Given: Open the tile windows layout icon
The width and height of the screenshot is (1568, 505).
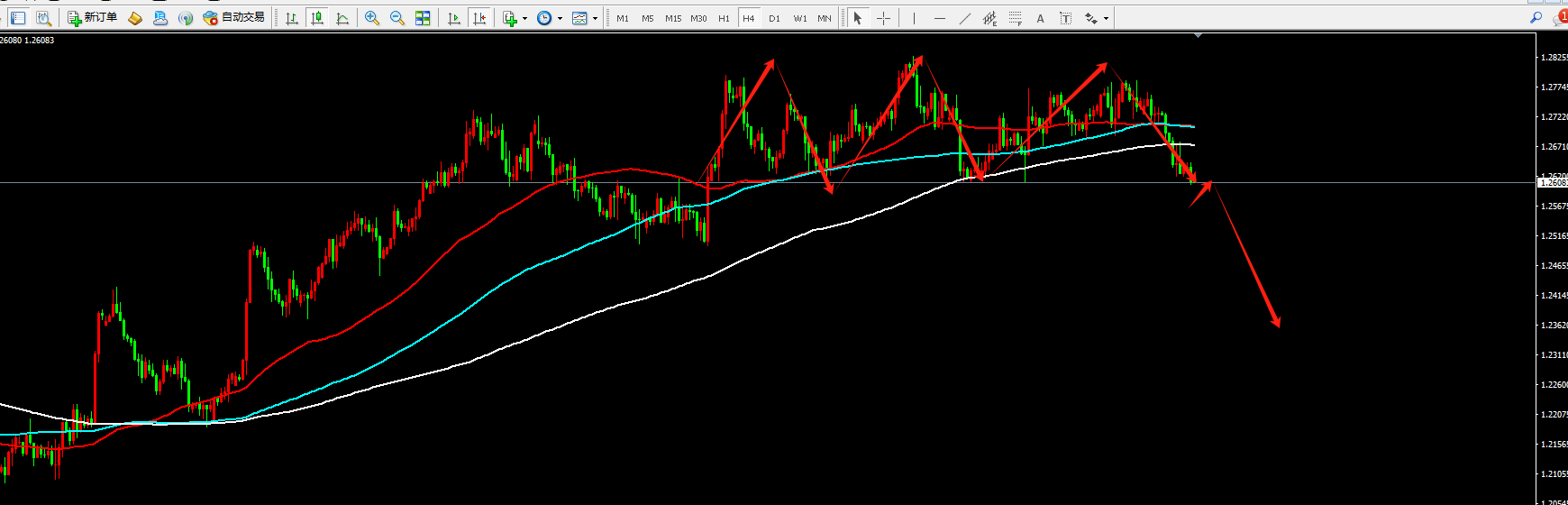Looking at the screenshot, I should (423, 18).
